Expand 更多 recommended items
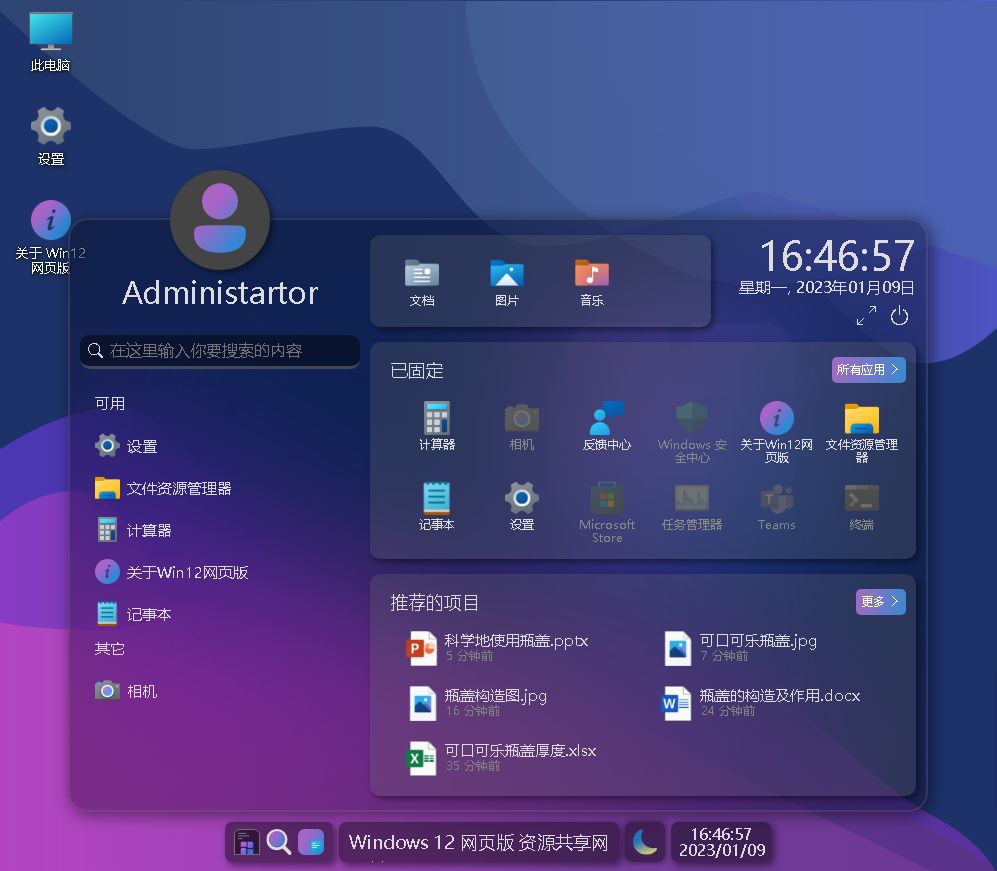 pyautogui.click(x=880, y=601)
